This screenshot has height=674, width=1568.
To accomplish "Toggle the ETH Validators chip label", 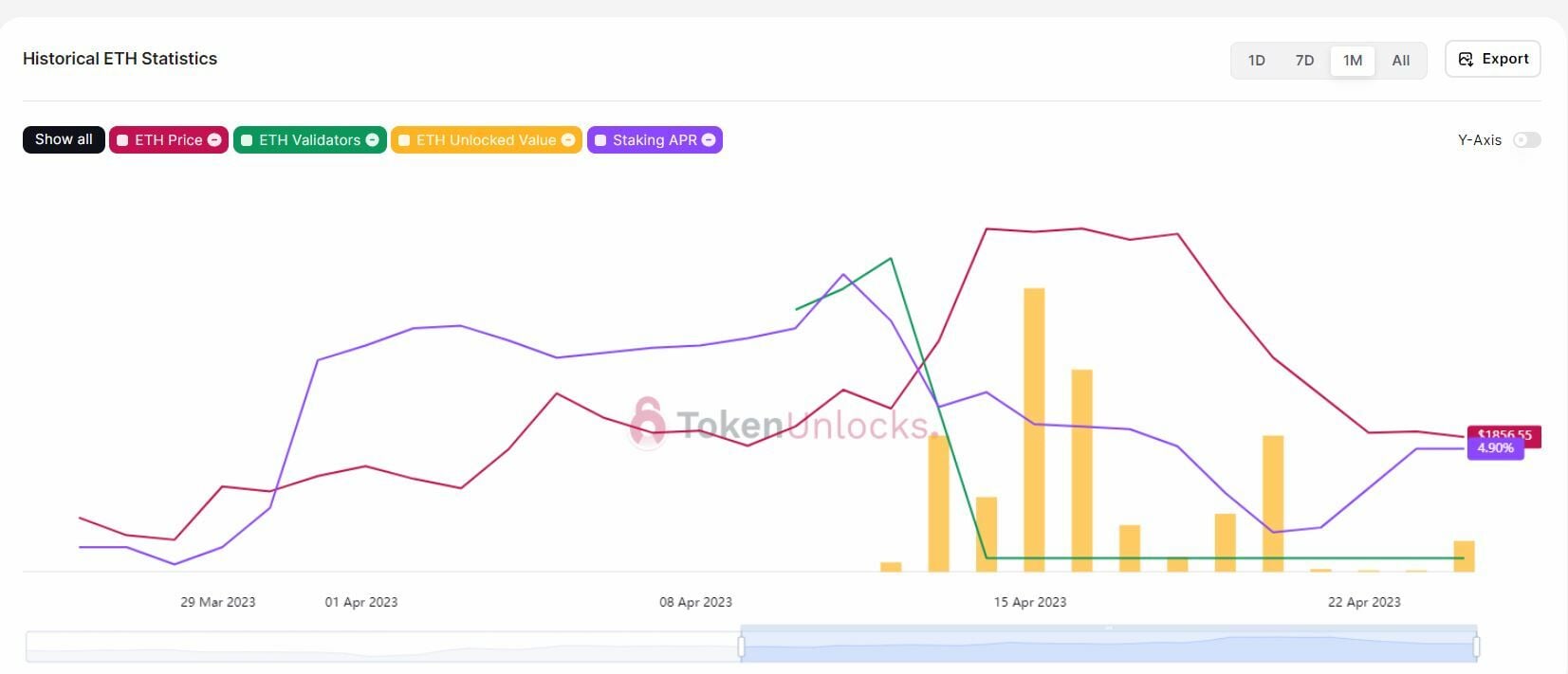I will pos(309,140).
